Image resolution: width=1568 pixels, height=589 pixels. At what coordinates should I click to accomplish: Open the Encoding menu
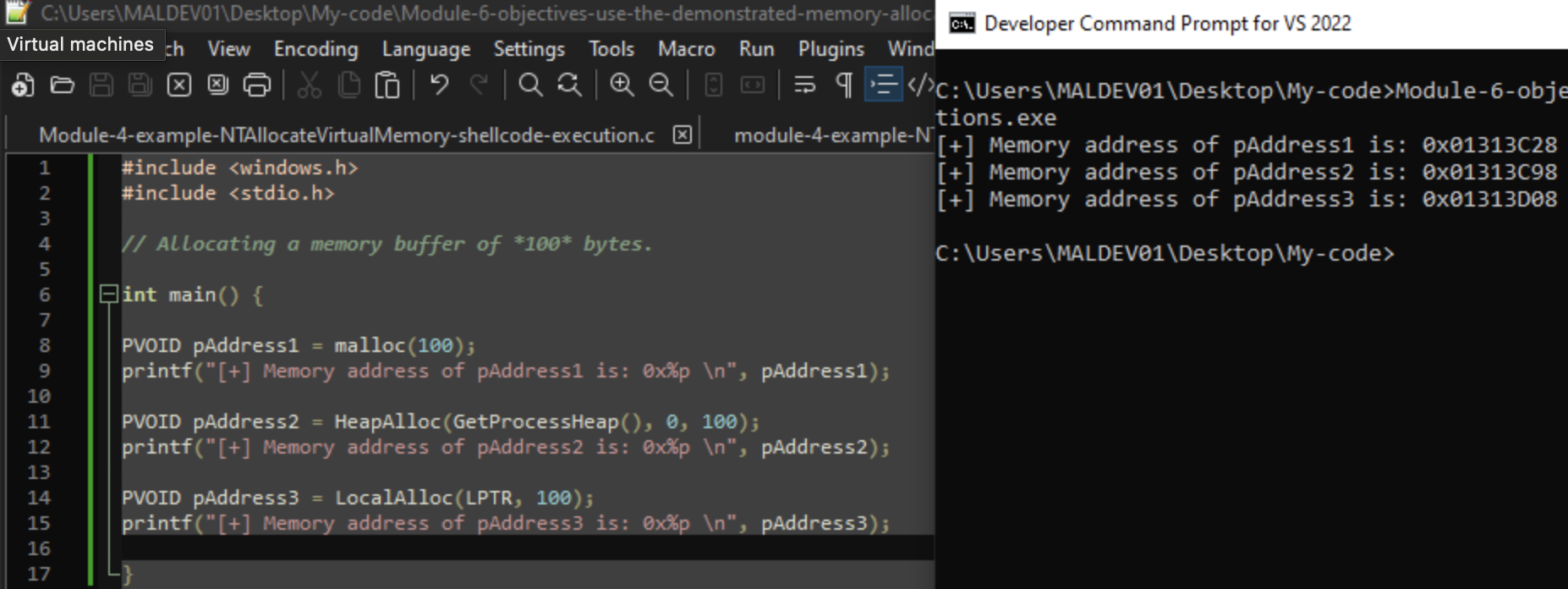tap(315, 49)
